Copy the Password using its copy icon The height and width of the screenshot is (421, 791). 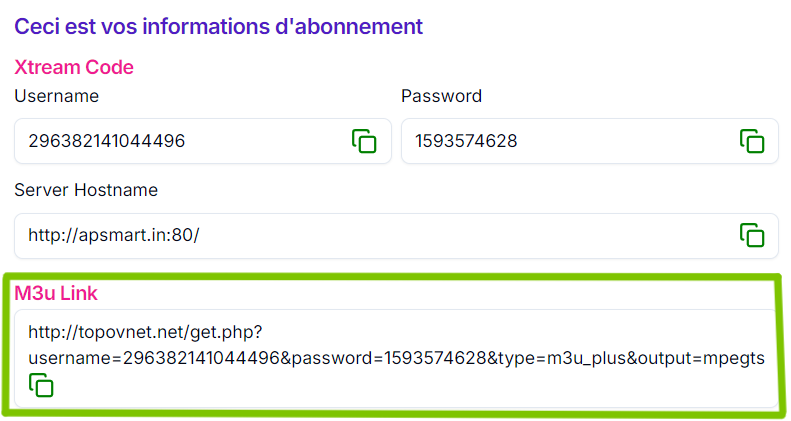[751, 141]
